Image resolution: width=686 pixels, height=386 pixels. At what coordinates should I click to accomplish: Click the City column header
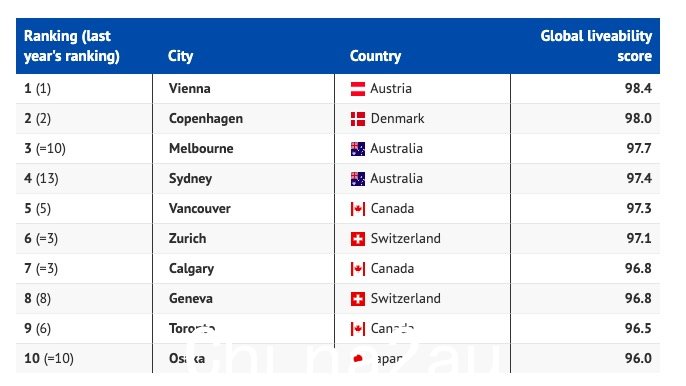180,56
